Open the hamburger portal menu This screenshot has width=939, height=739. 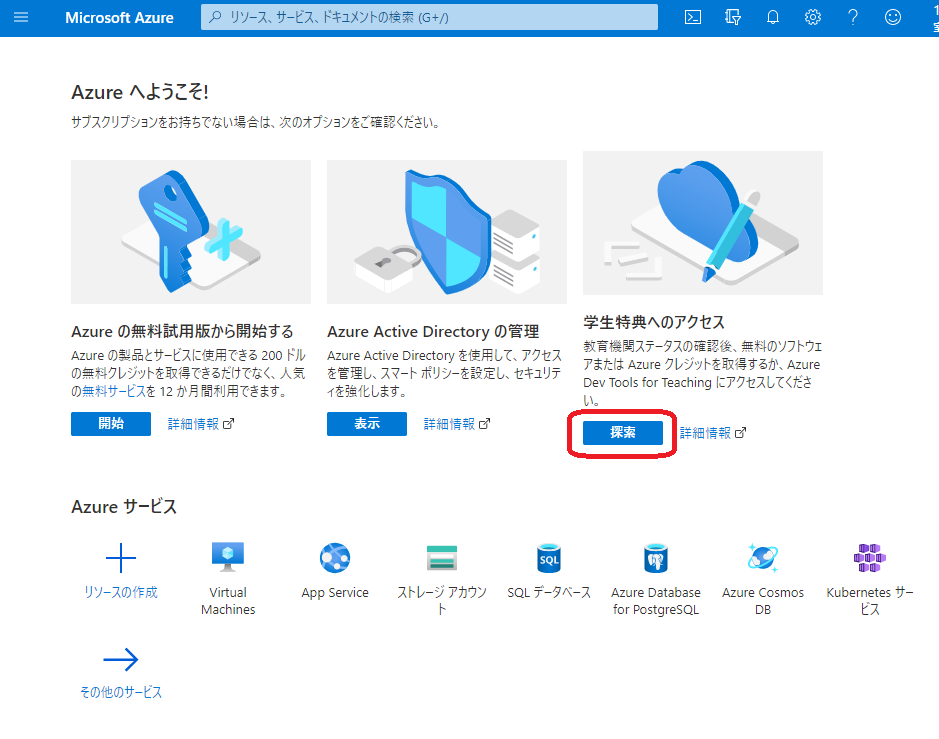21,17
